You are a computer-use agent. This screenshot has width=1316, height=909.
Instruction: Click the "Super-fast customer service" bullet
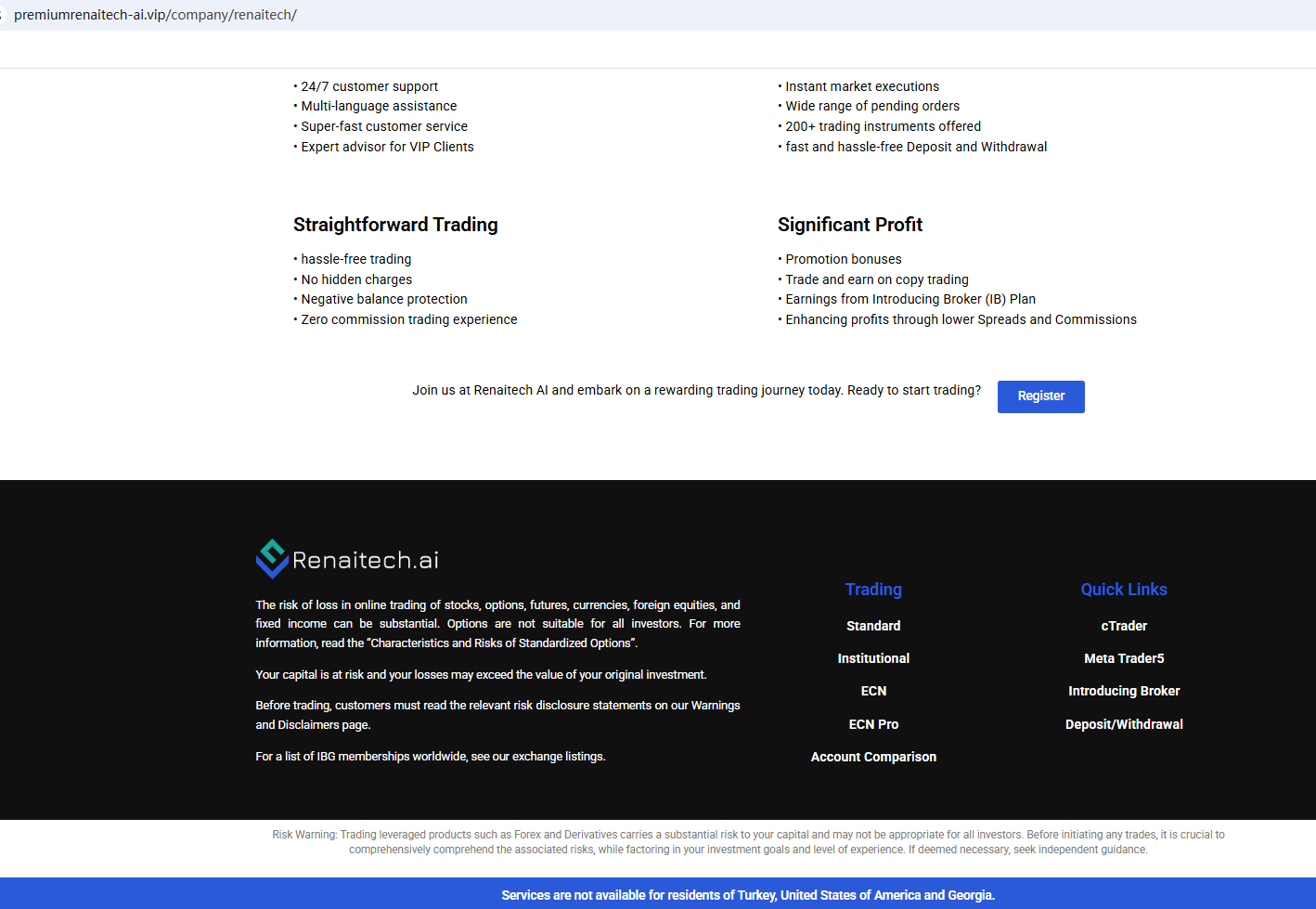click(x=381, y=126)
